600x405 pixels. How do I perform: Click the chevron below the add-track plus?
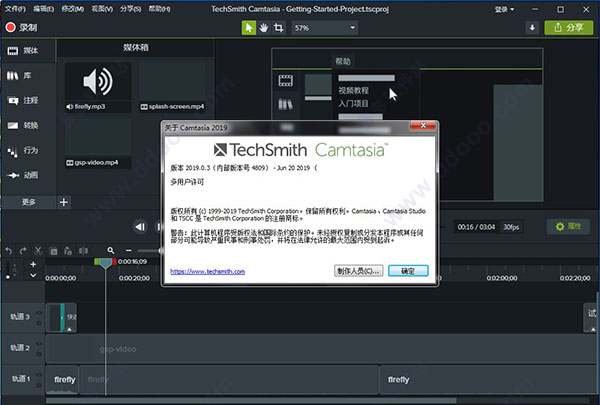[33, 276]
